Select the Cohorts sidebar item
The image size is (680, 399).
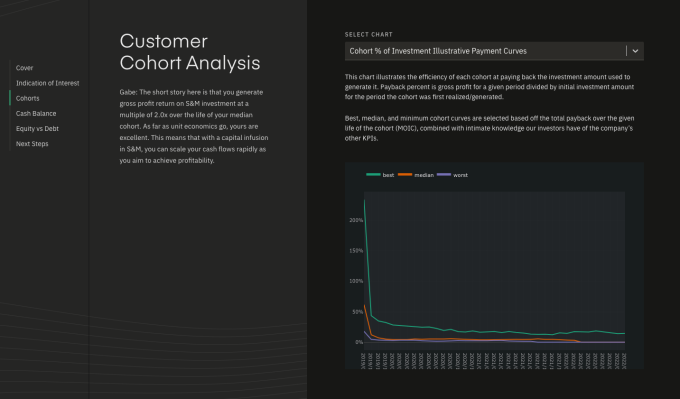coord(27,98)
